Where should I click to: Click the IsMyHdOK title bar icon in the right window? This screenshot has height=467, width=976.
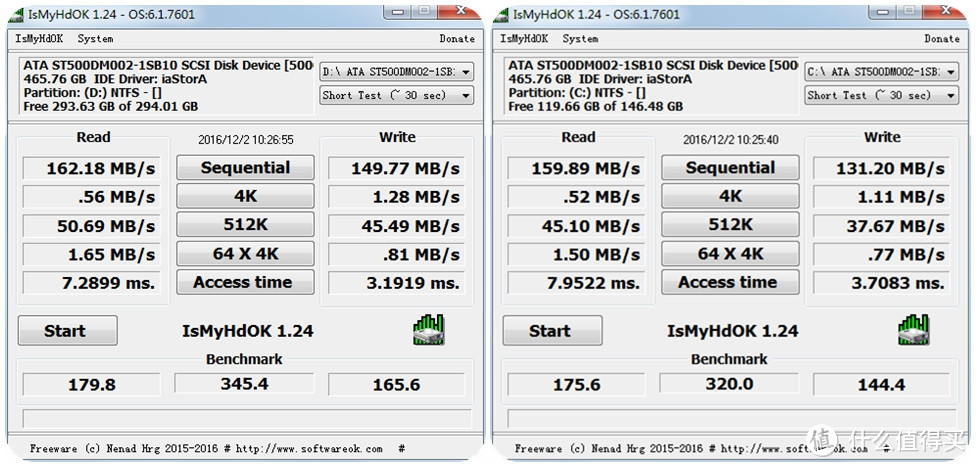tap(500, 15)
